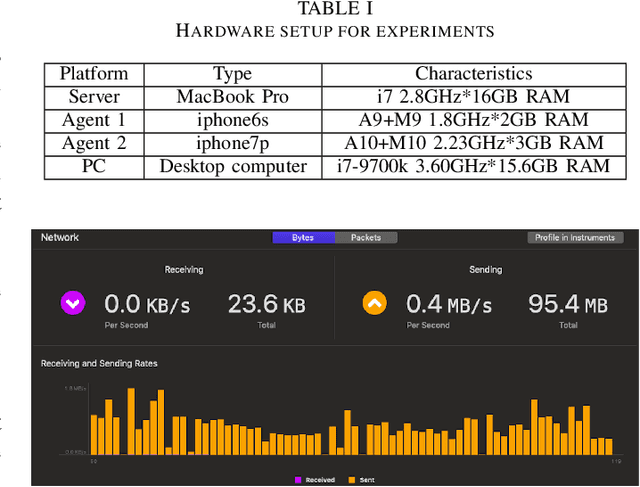Click the Platform column header
This screenshot has width=640, height=487.
(x=94, y=74)
